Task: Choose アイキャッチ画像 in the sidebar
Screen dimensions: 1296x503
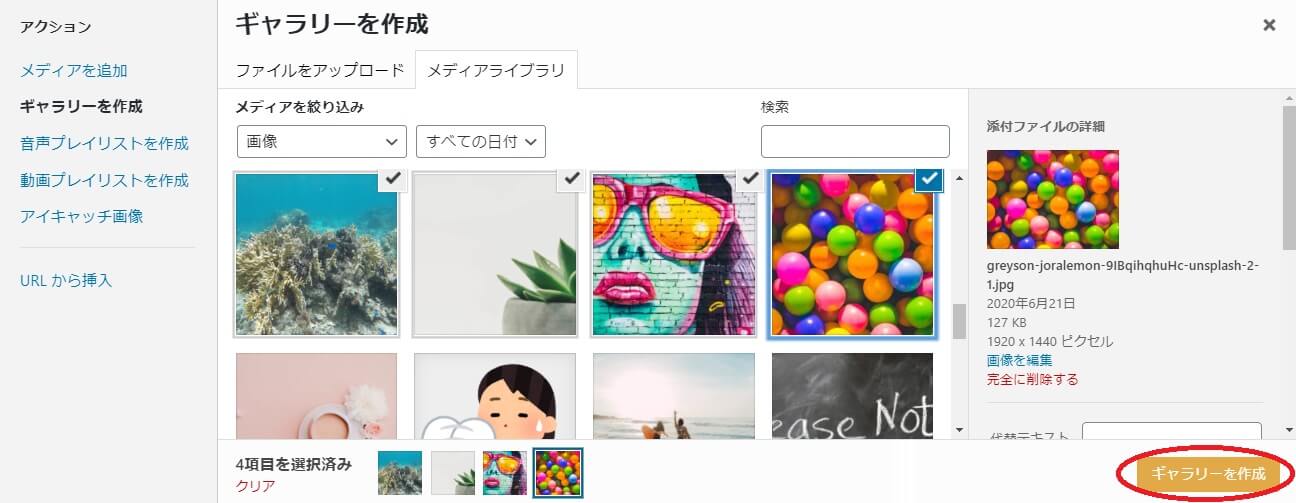Action: tap(82, 216)
